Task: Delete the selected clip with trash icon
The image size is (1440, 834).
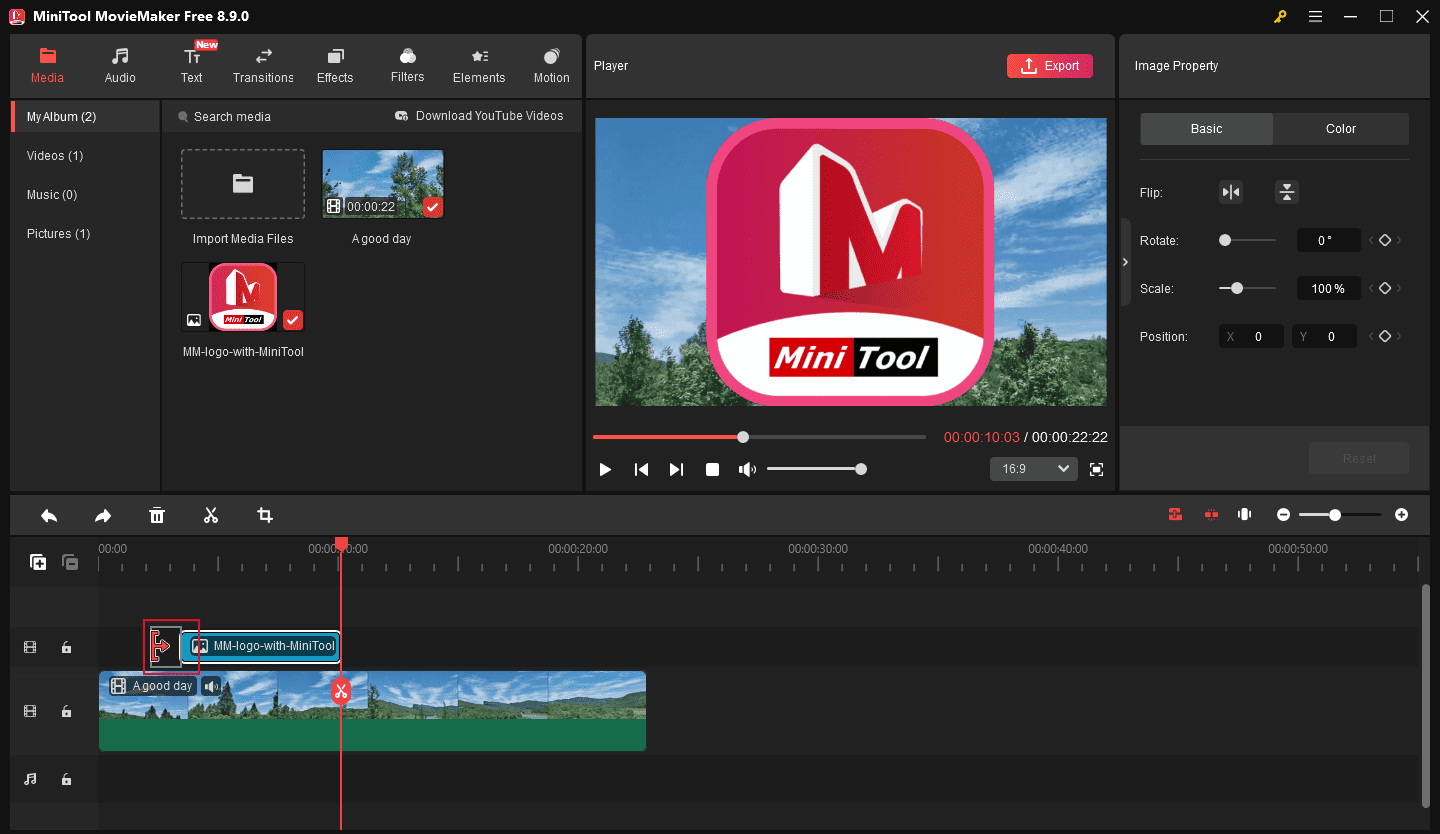Action: tap(157, 515)
